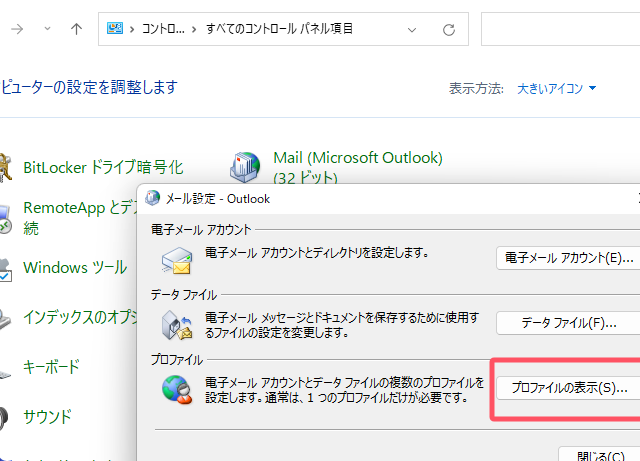Click the refresh icon beside the address bar
The image size is (640, 461).
click(x=449, y=29)
